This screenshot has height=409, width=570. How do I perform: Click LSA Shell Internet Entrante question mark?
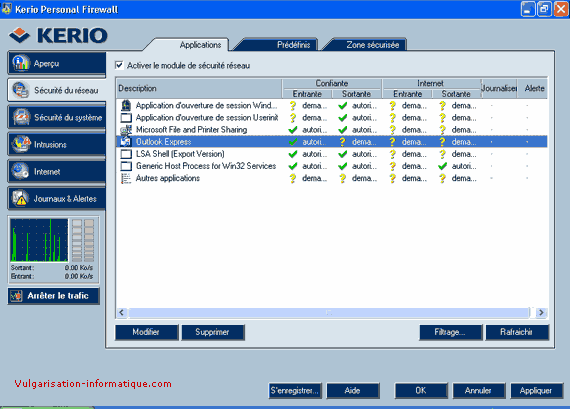(x=392, y=154)
